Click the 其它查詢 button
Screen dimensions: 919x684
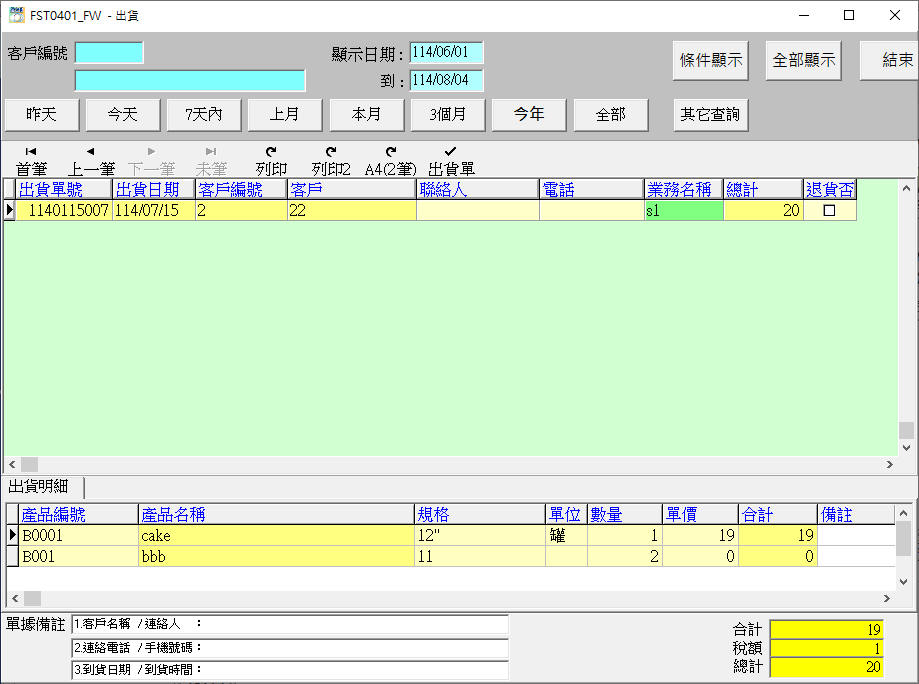click(710, 115)
